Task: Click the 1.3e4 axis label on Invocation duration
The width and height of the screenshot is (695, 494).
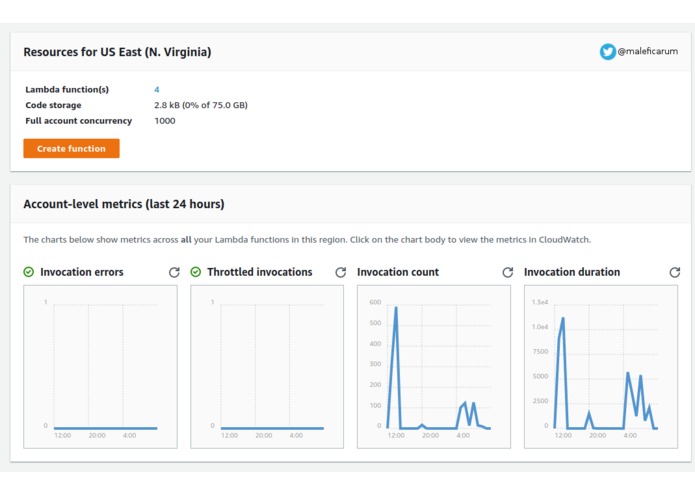Action: [x=540, y=302]
